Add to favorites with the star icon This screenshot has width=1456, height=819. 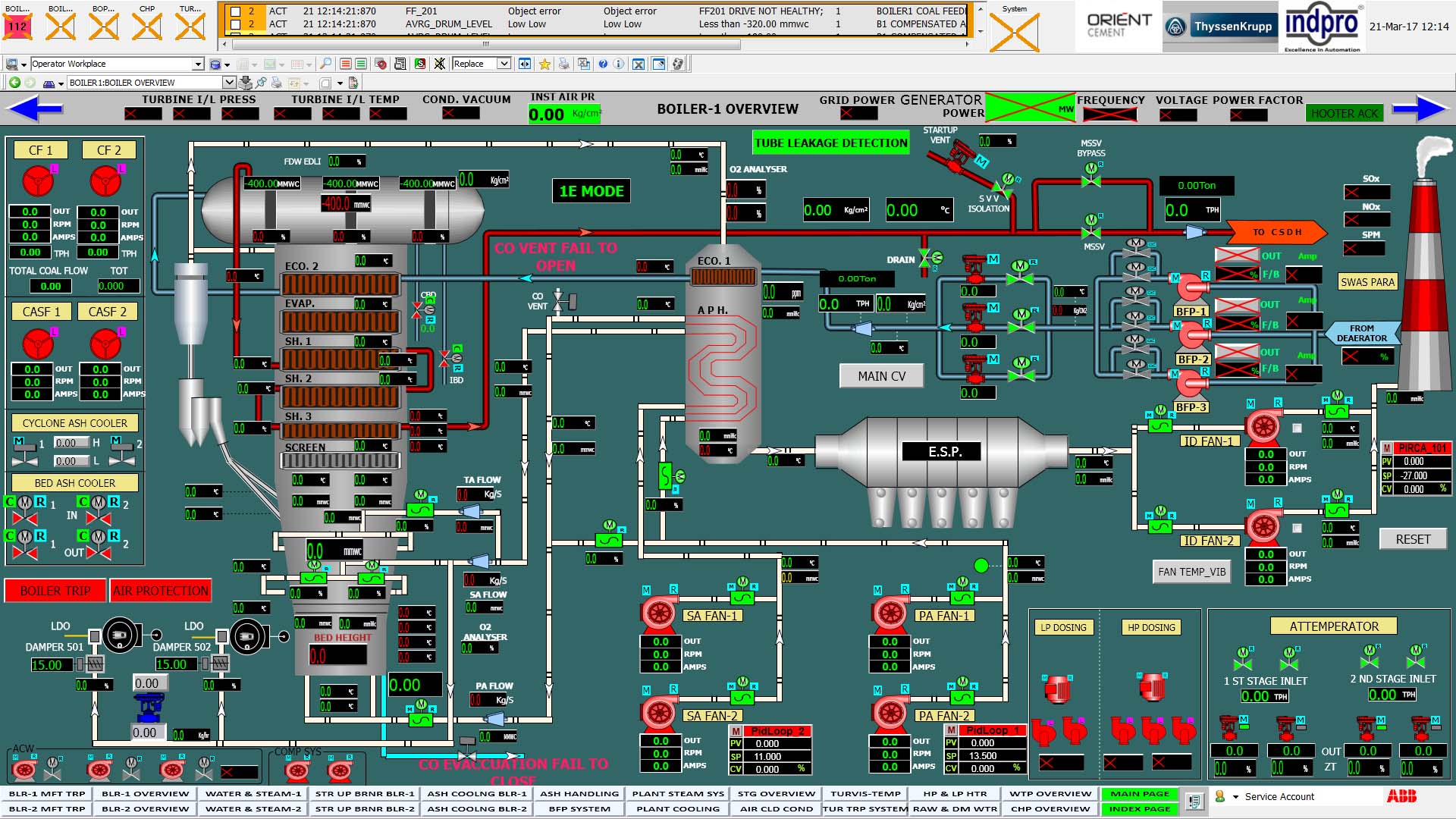tap(544, 64)
